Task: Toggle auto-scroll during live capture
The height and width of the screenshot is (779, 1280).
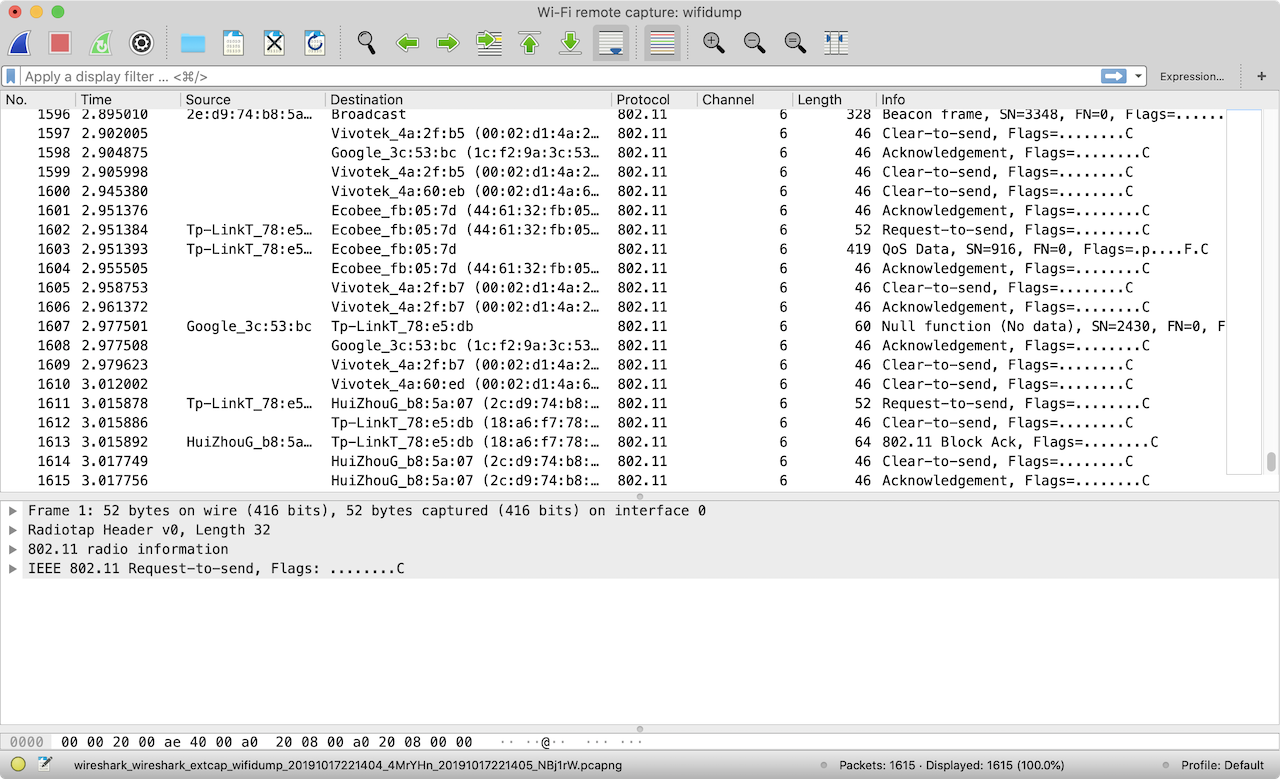Action: click(x=611, y=43)
